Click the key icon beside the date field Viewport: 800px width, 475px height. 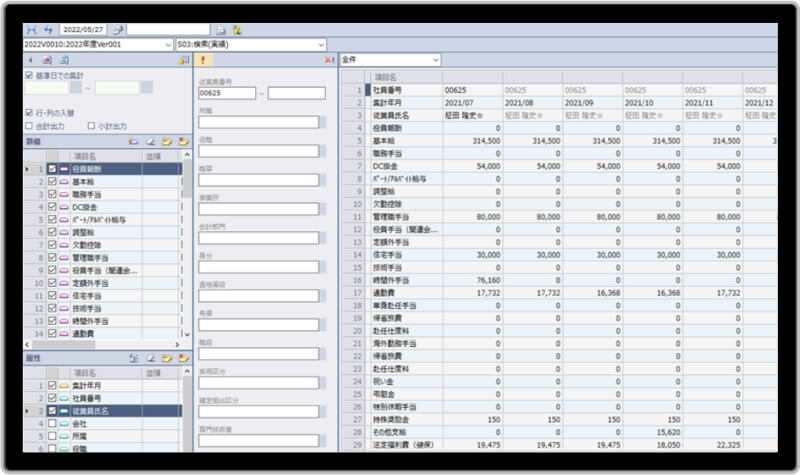(x=119, y=30)
